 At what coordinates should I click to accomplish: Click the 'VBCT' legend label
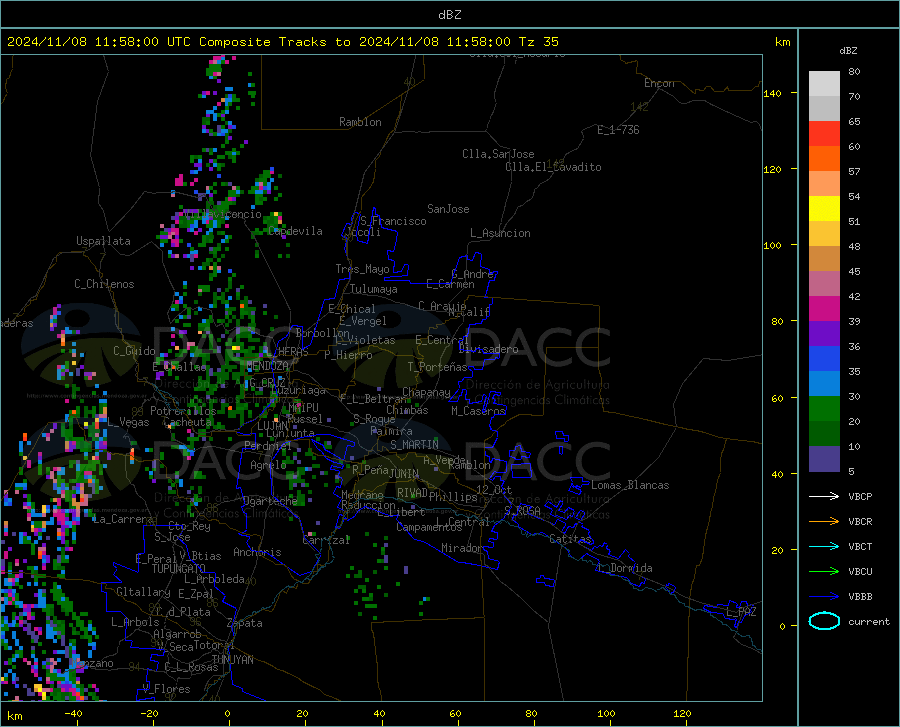point(860,547)
